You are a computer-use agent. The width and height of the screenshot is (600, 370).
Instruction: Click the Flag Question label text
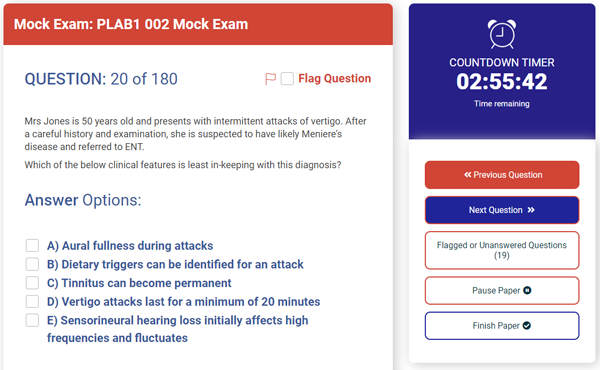click(334, 78)
